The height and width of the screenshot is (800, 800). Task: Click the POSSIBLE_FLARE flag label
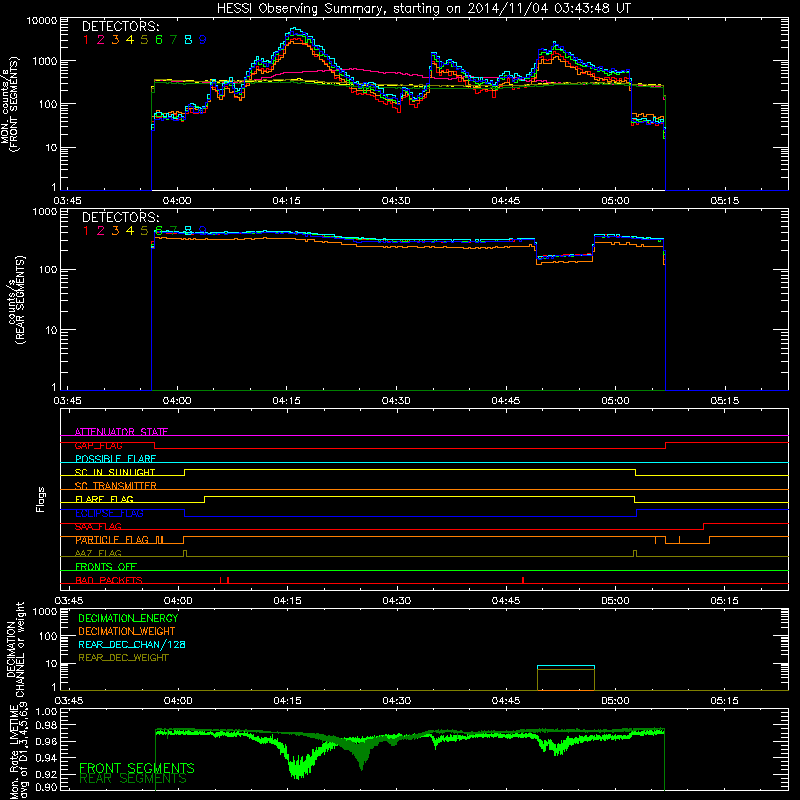(x=115, y=459)
